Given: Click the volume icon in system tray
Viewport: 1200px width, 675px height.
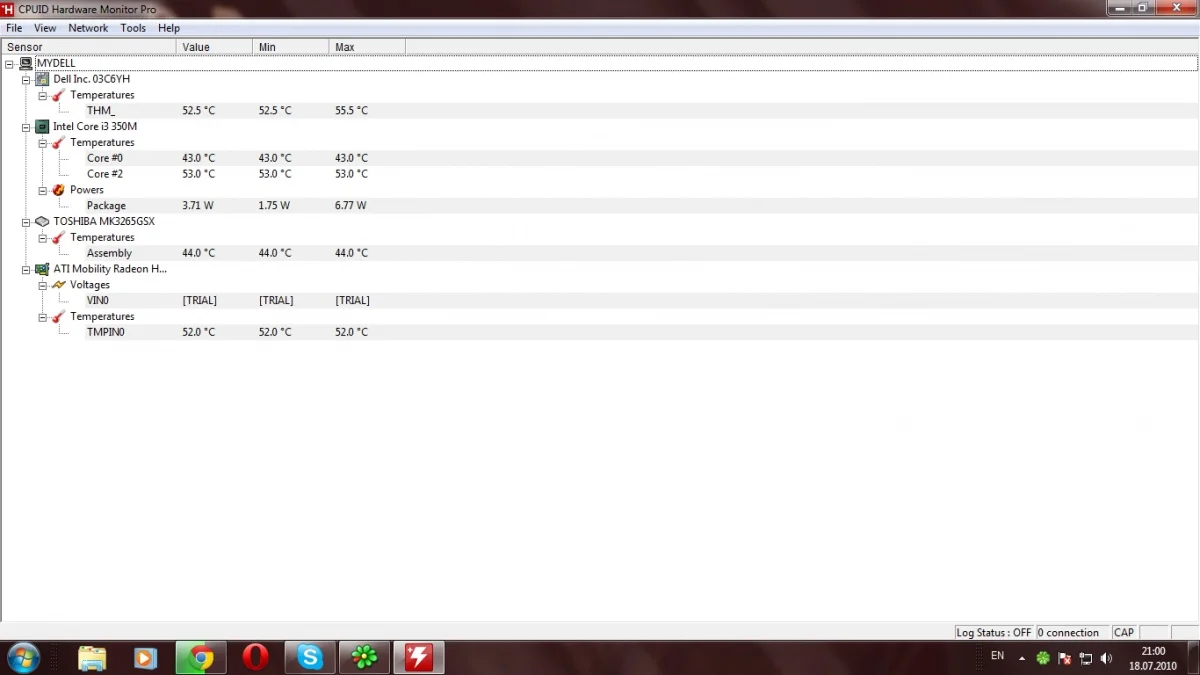Looking at the screenshot, I should (1106, 659).
